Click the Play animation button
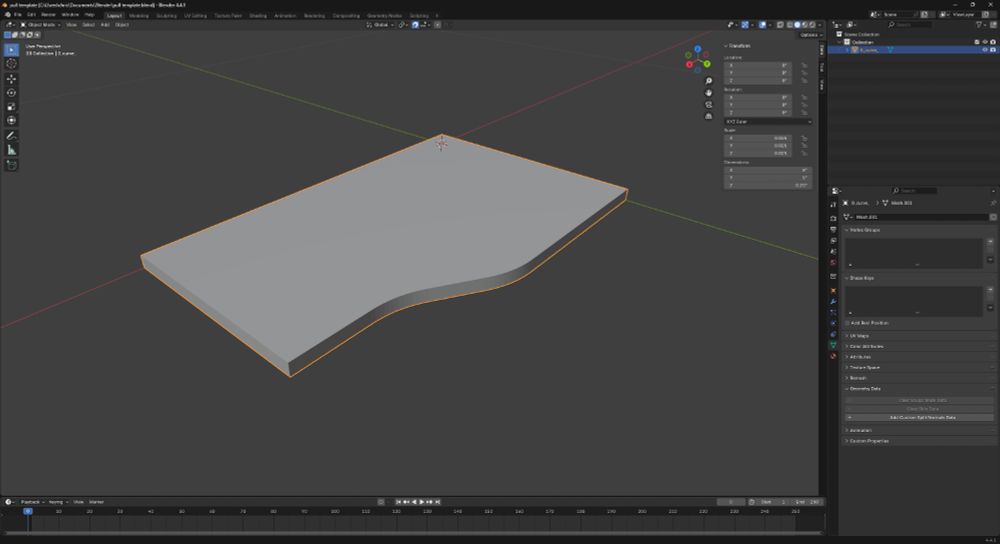This screenshot has height=544, width=1000. coord(422,502)
